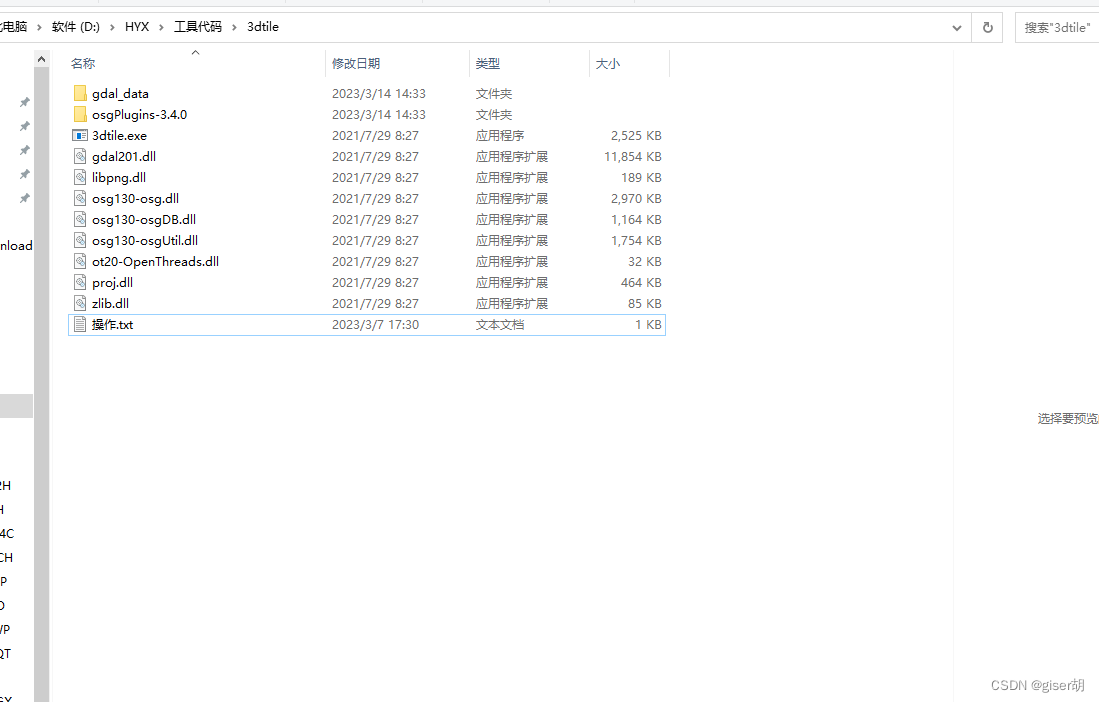The height and width of the screenshot is (702, 1099).
Task: Select the osg130-osg.dll file name
Action: pyautogui.click(x=135, y=198)
